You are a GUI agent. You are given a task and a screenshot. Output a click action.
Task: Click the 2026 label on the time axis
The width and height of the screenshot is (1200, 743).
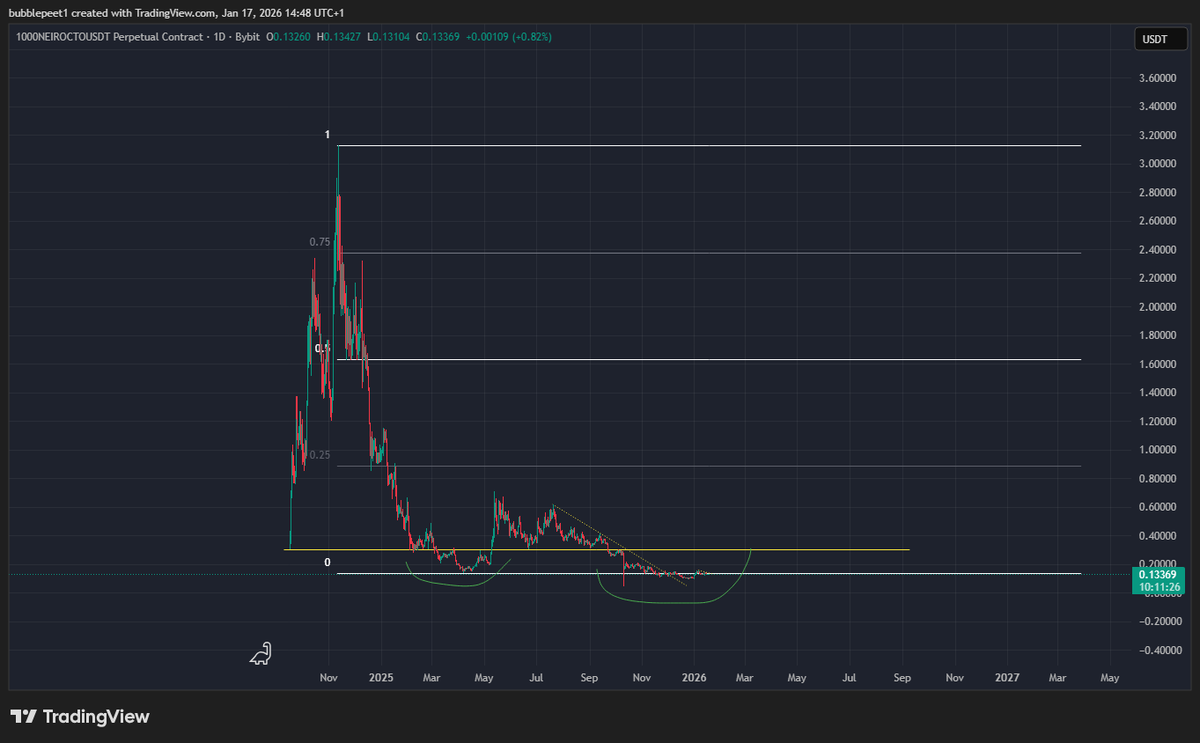click(694, 677)
